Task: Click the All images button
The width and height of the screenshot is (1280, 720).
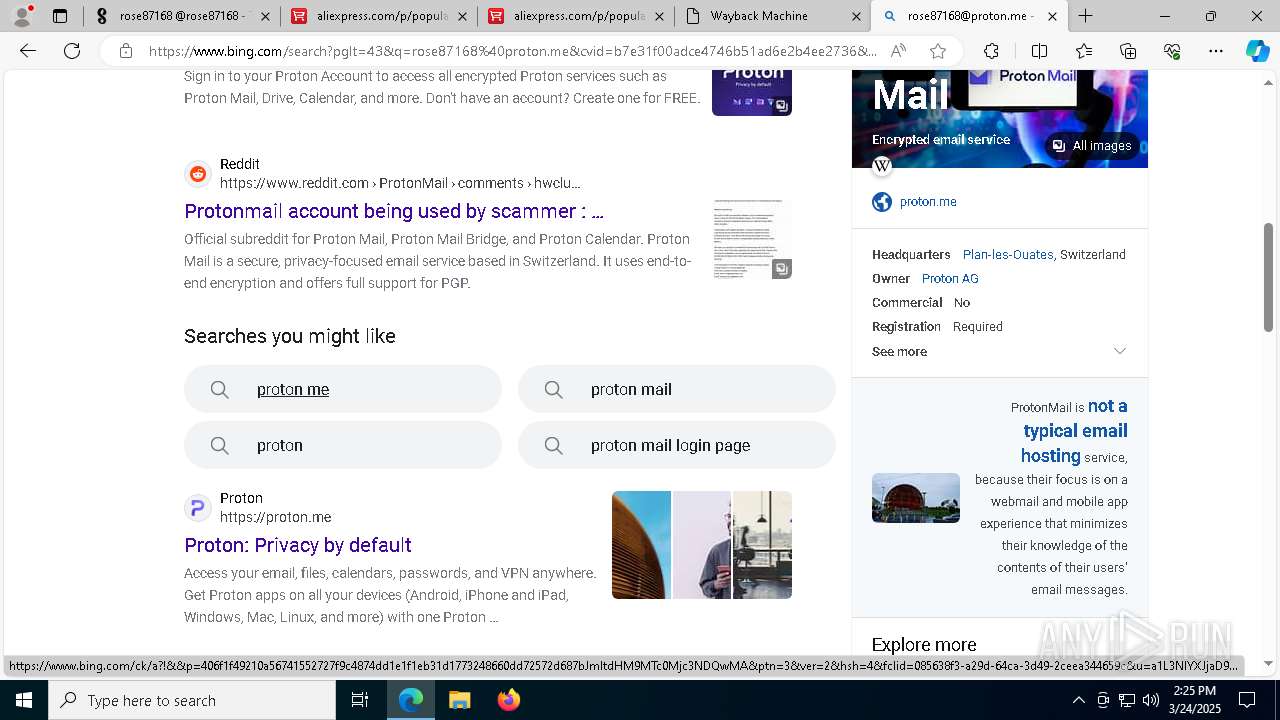Action: (1092, 146)
